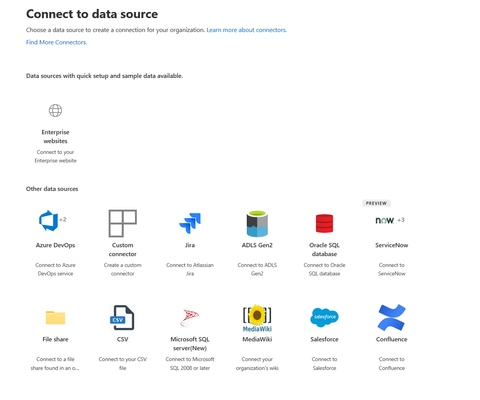Image resolution: width=480 pixels, height=400 pixels.
Task: Select the Oracle SQL database icon
Action: pyautogui.click(x=324, y=223)
